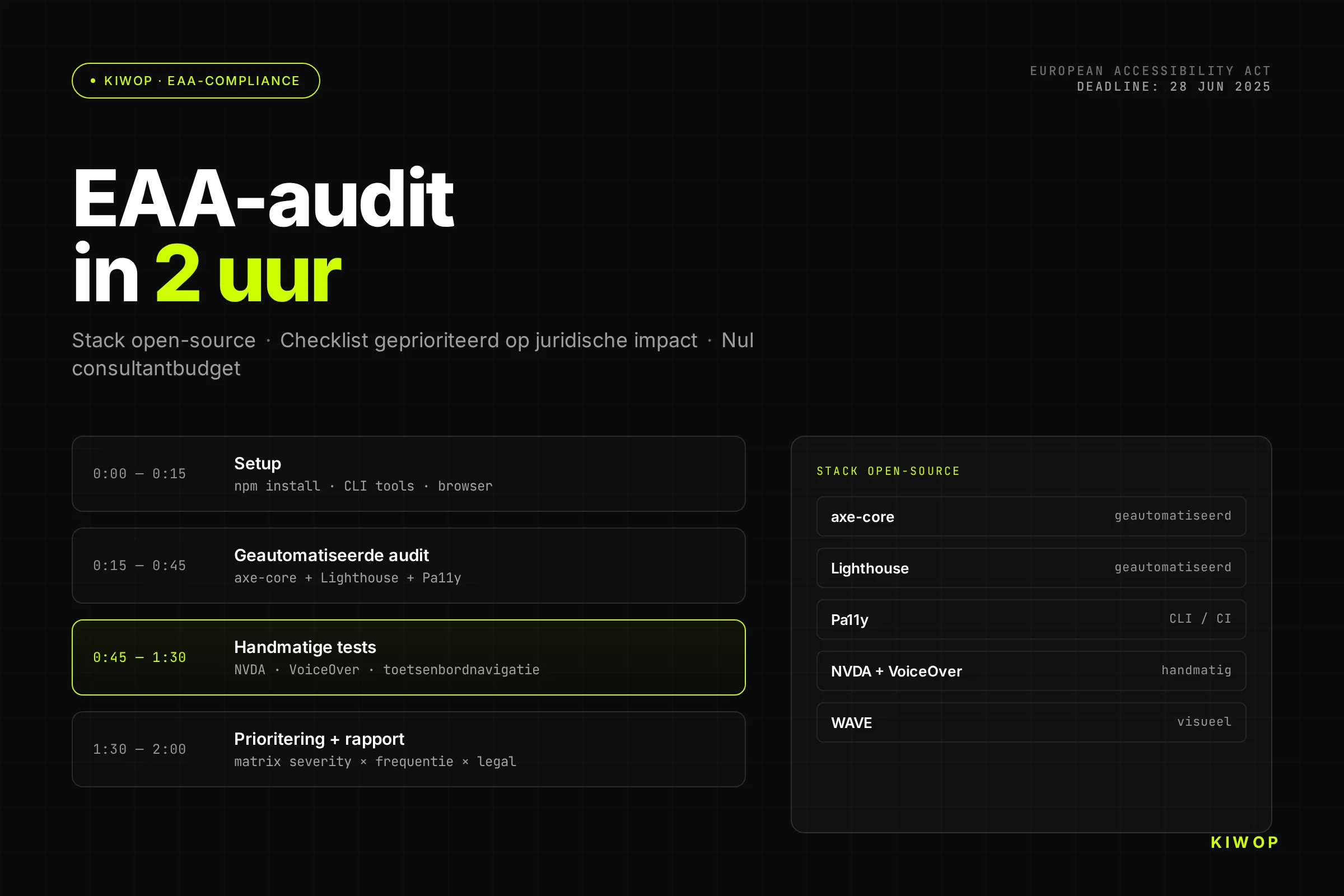Select the 'NVDA + VoiceOver' name in the stack list
1344x896 pixels.
(x=896, y=671)
